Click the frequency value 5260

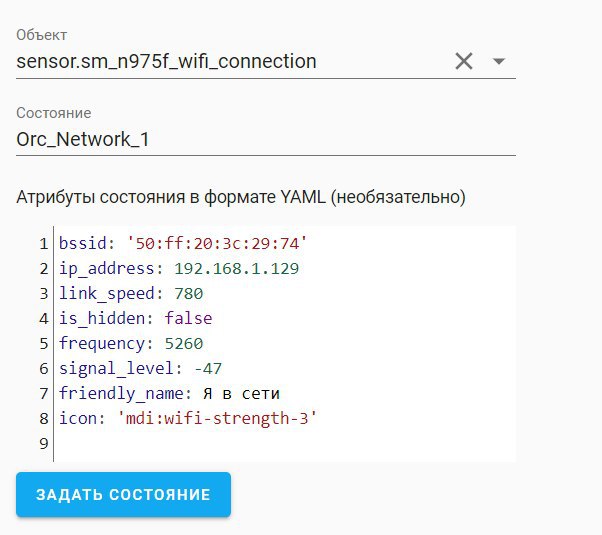184,343
